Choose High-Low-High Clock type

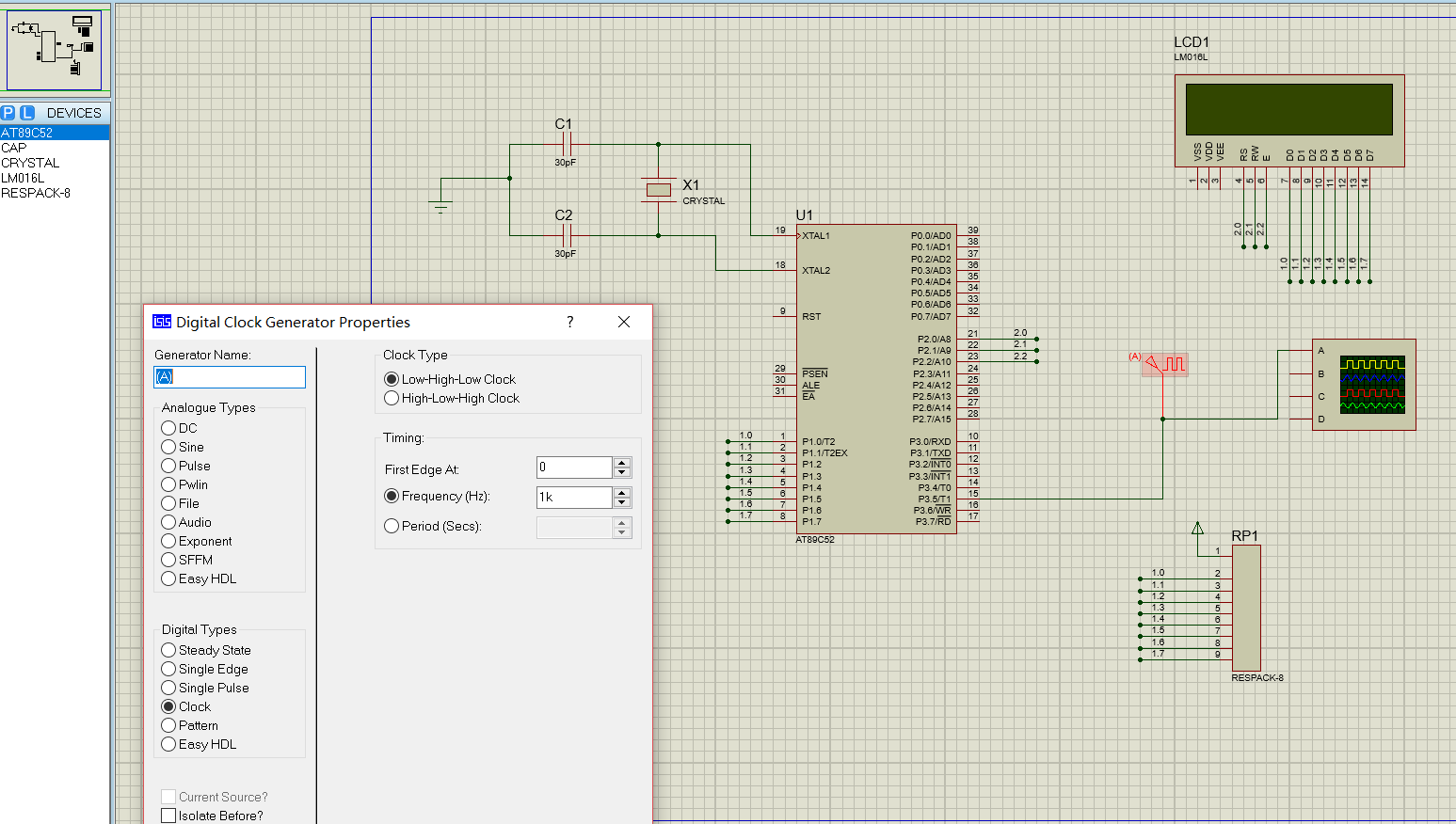click(392, 398)
